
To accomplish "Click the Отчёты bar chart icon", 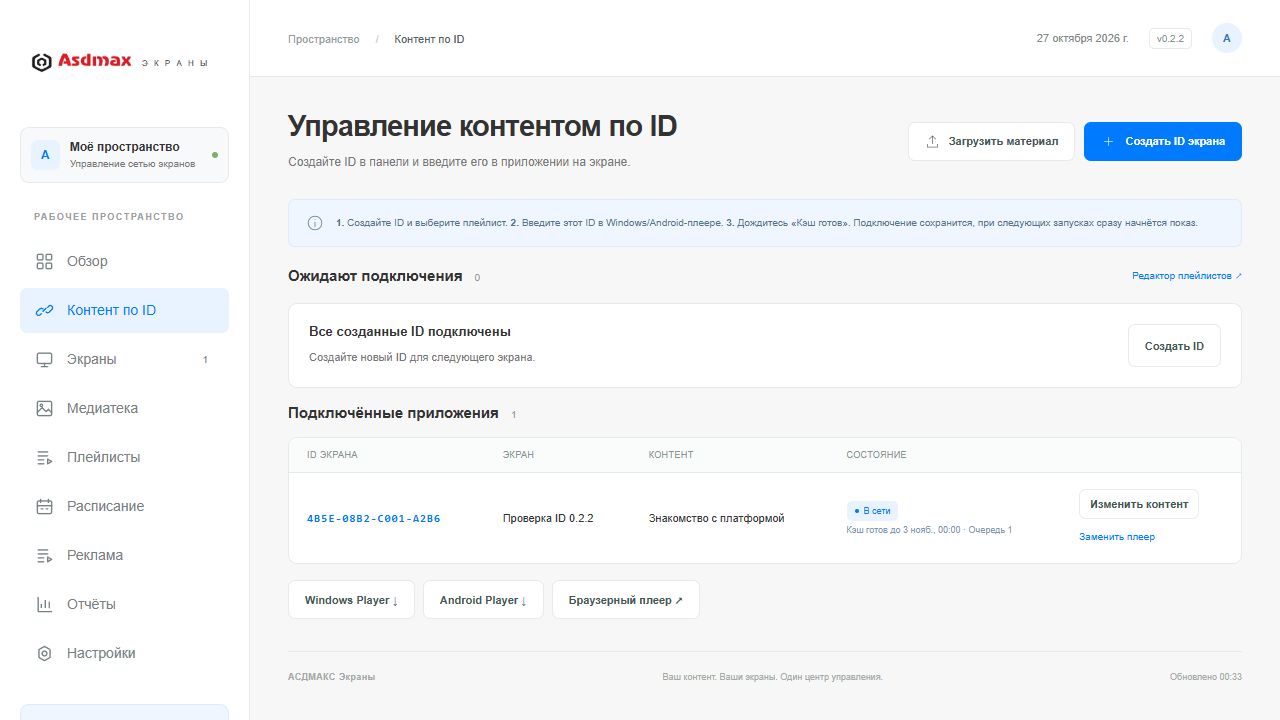I will (x=44, y=604).
